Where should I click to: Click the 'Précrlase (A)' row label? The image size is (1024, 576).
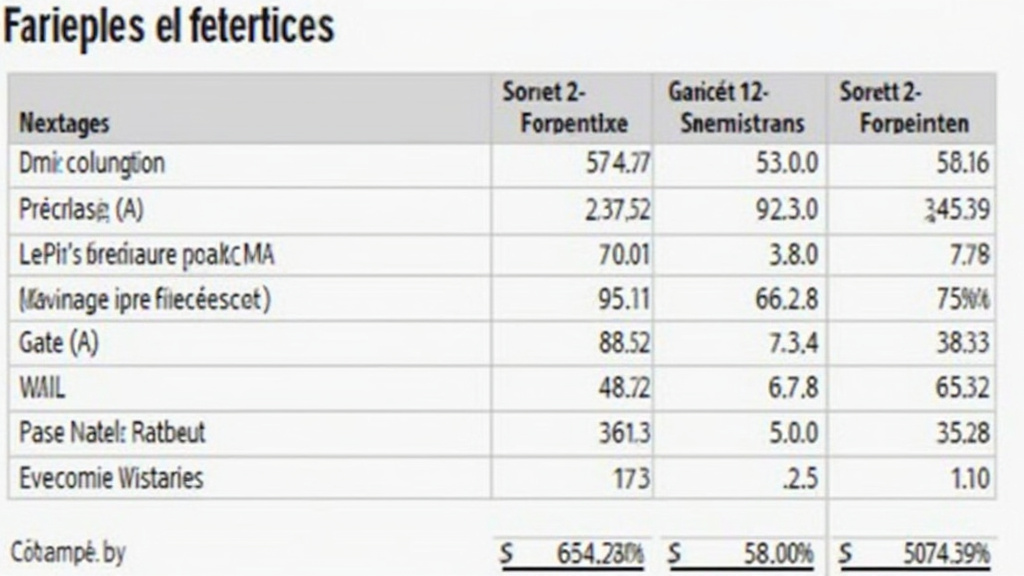pos(80,210)
